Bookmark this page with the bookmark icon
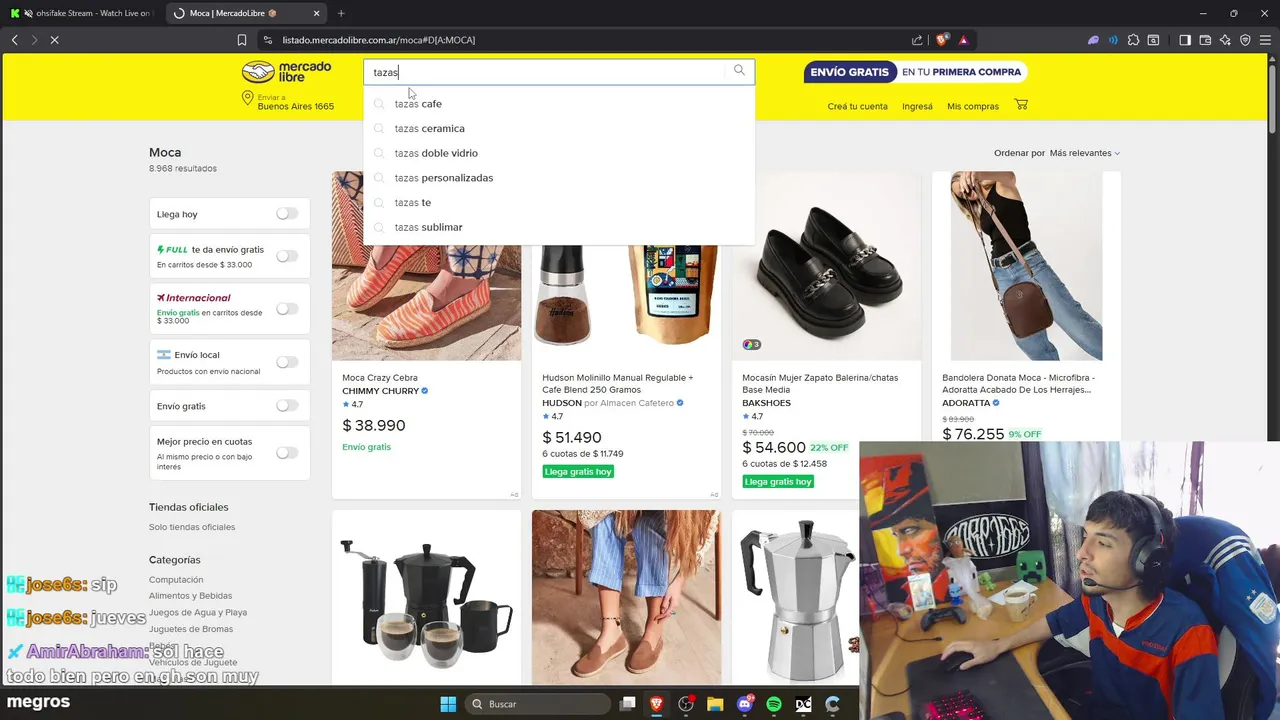The height and width of the screenshot is (720, 1280). (x=242, y=40)
